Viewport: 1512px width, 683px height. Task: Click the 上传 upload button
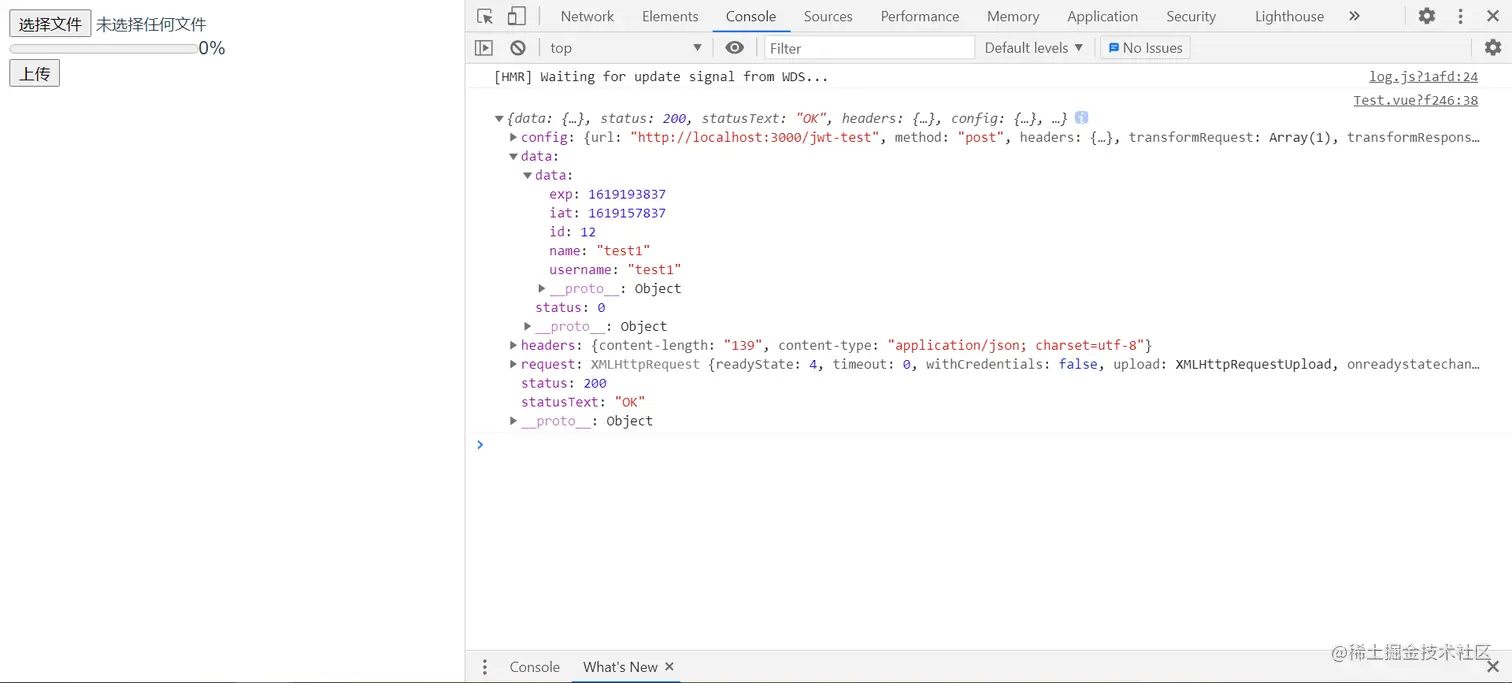click(x=35, y=73)
